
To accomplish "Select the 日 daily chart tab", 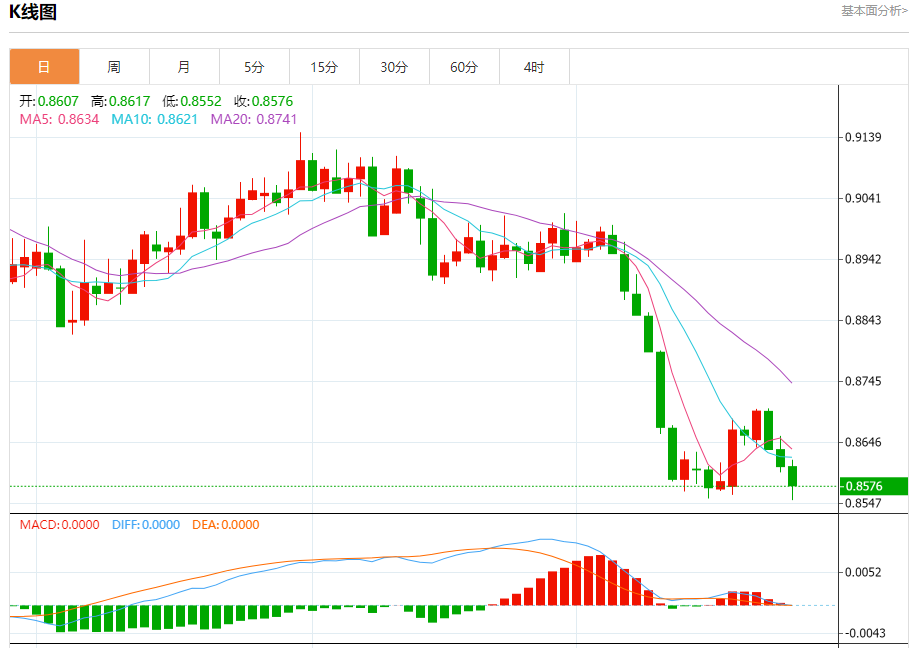I will point(44,67).
